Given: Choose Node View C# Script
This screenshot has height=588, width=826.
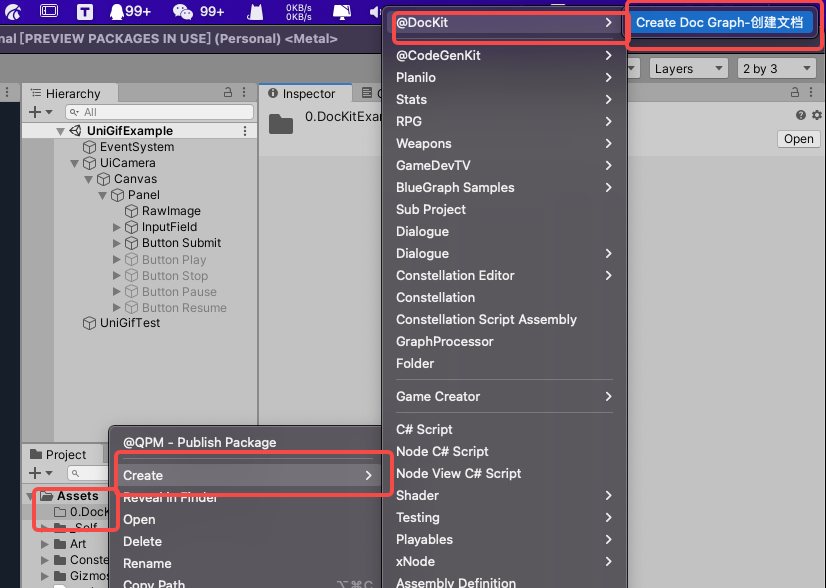Looking at the screenshot, I should coord(505,474).
